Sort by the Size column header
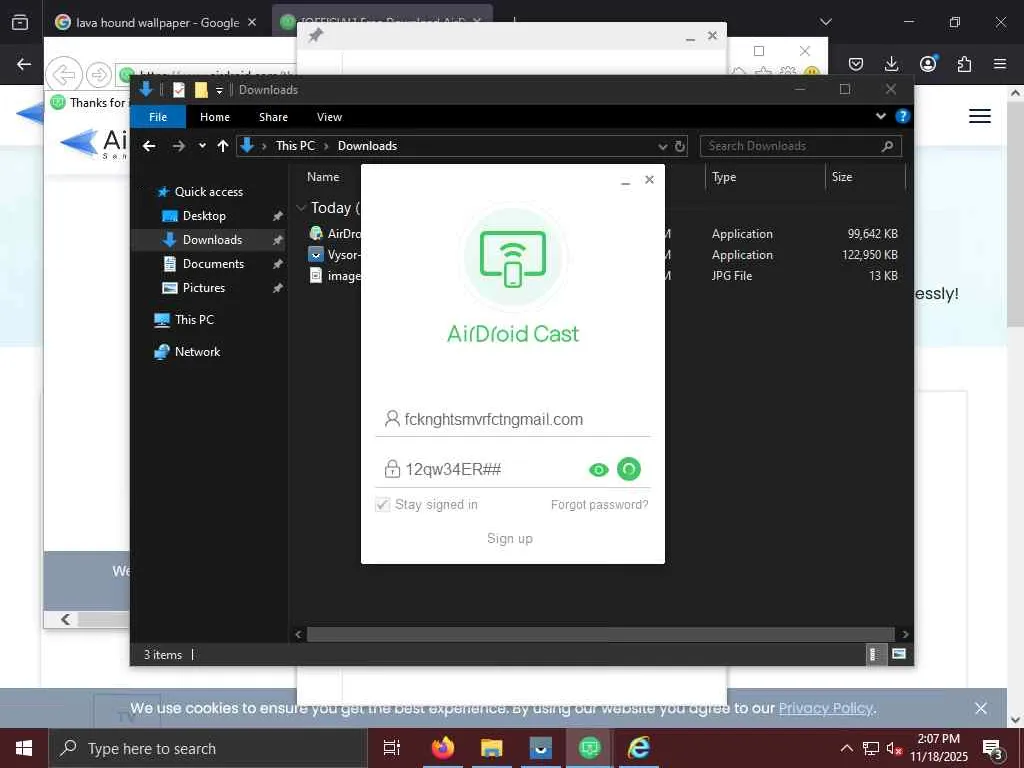 pos(842,177)
